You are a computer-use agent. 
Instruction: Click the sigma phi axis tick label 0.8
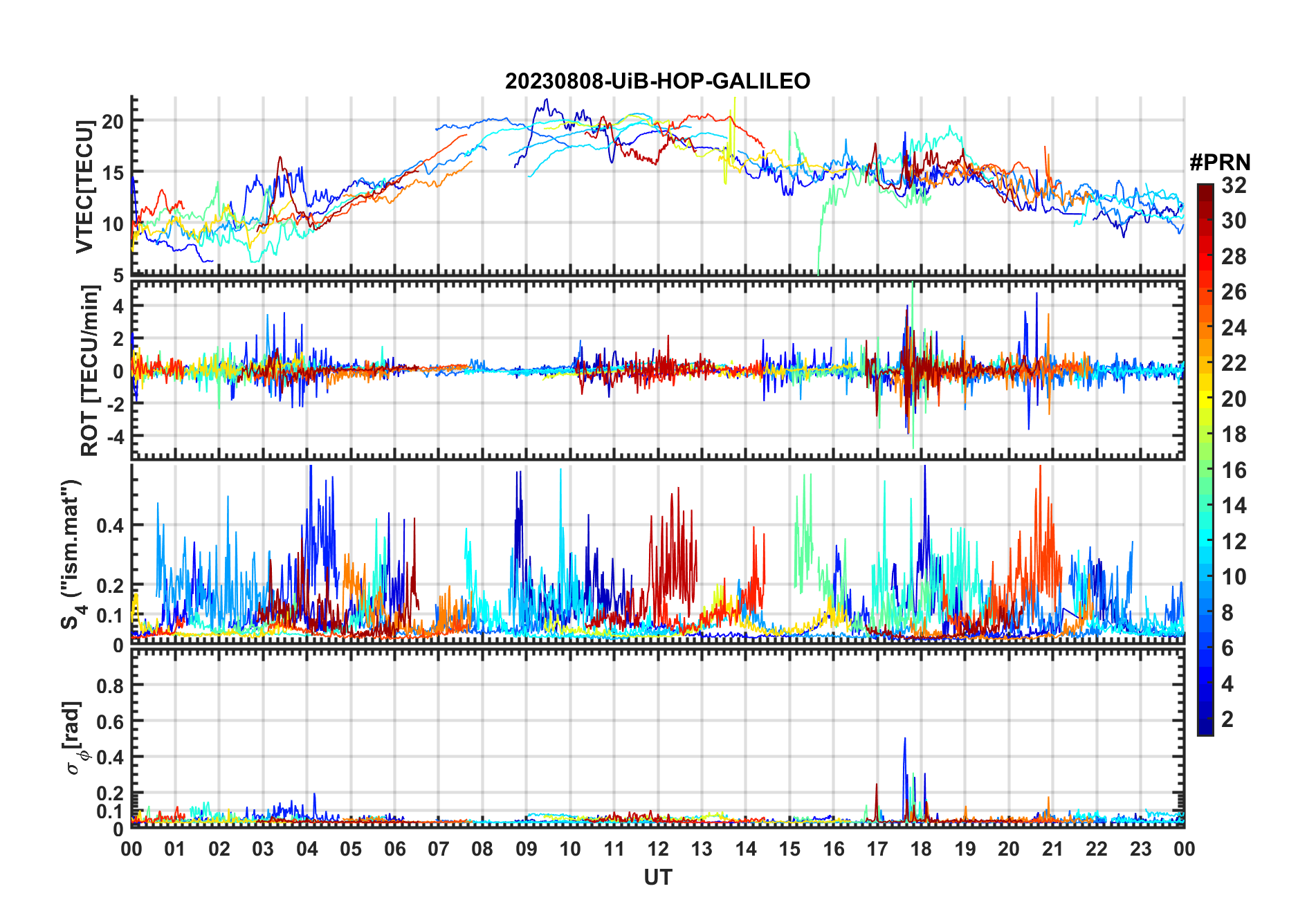(111, 686)
